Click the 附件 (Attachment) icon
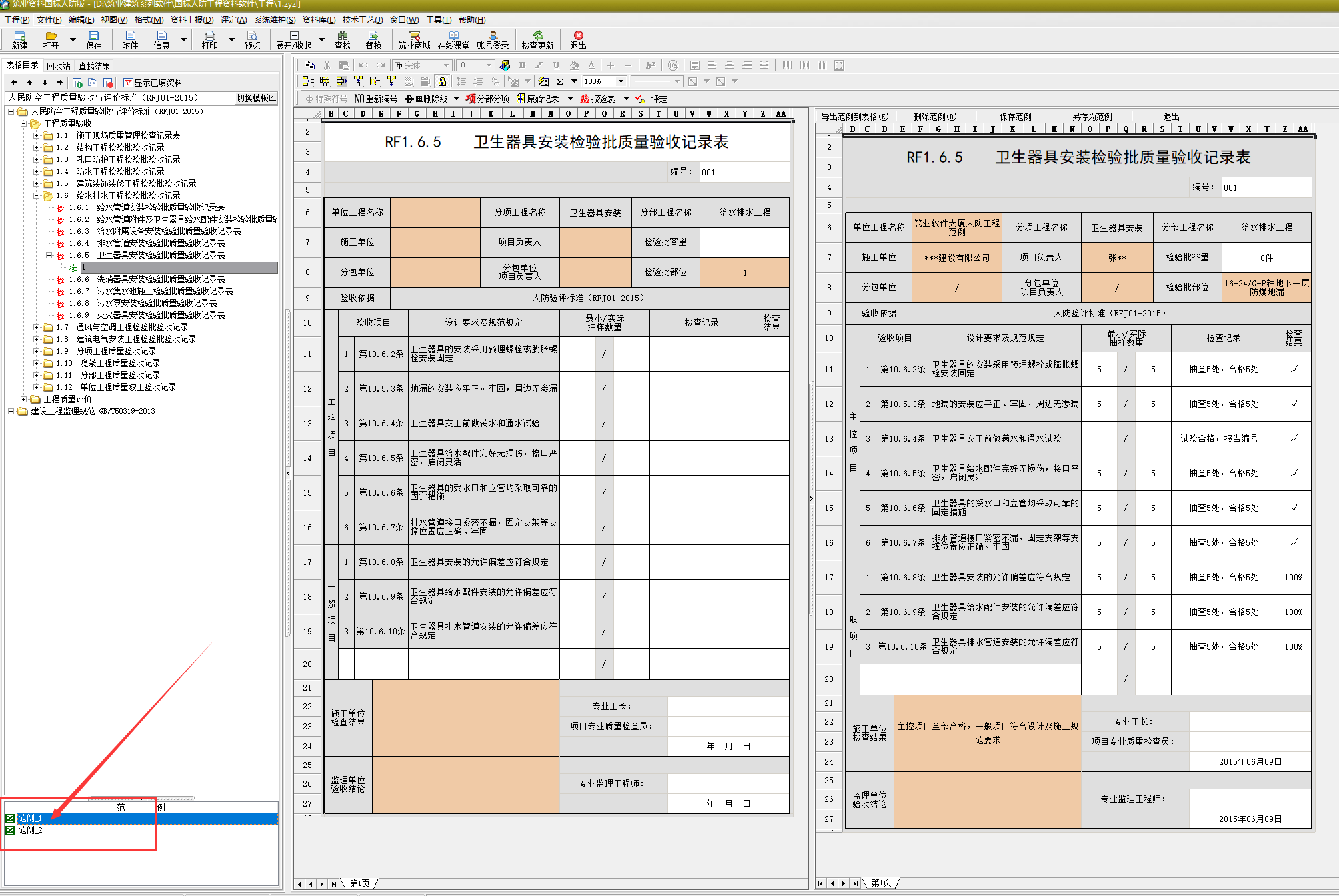1339x896 pixels. click(130, 40)
